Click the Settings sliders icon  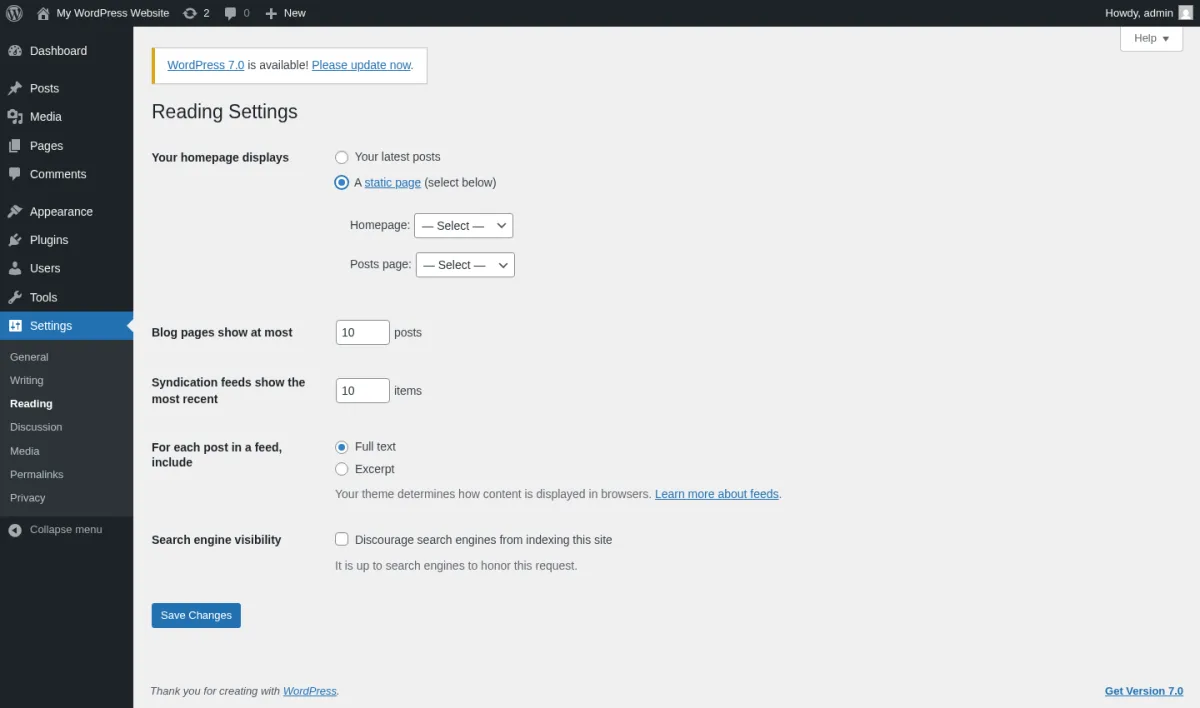pos(15,326)
